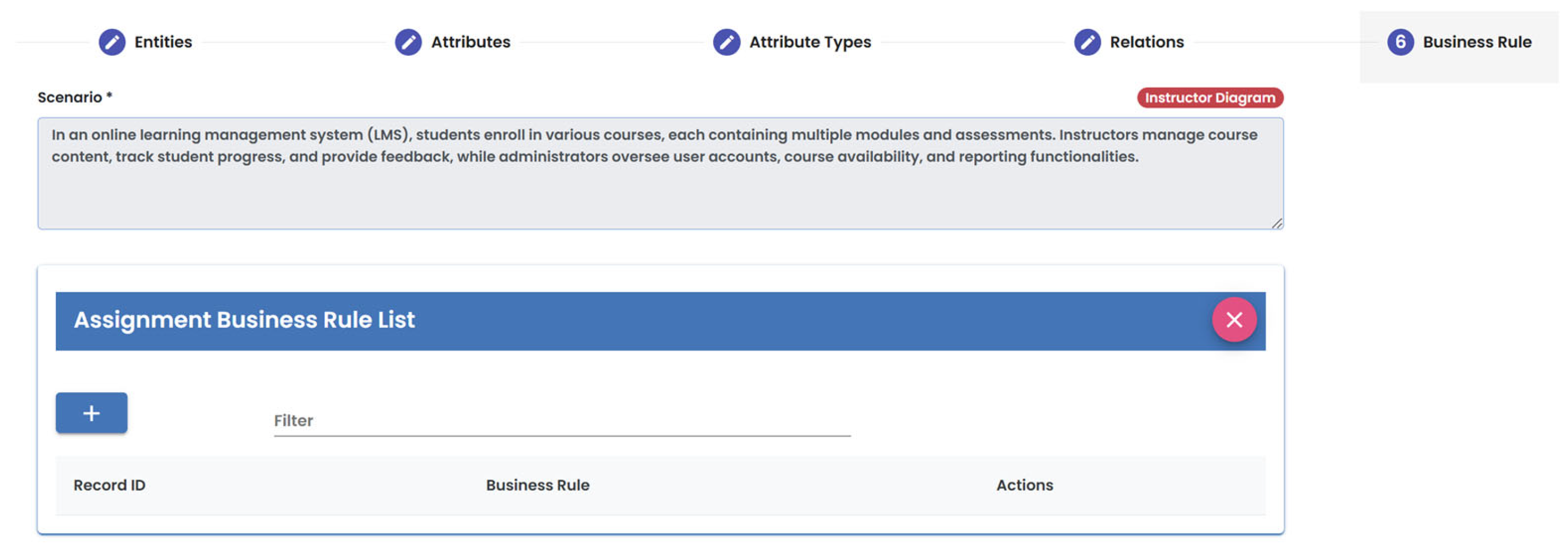
Task: Click the pencil icon beside Entities
Action: pyautogui.click(x=112, y=42)
